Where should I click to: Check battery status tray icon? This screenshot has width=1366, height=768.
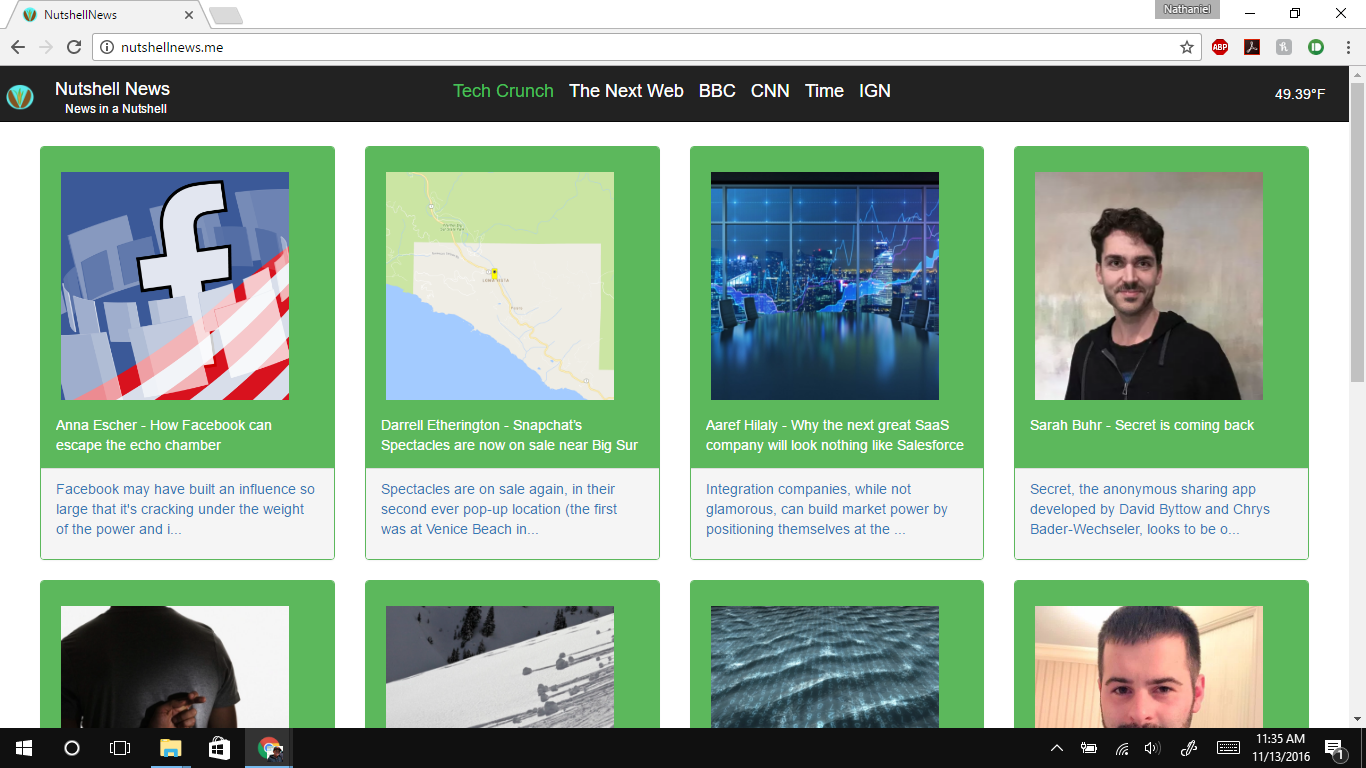[x=1089, y=748]
